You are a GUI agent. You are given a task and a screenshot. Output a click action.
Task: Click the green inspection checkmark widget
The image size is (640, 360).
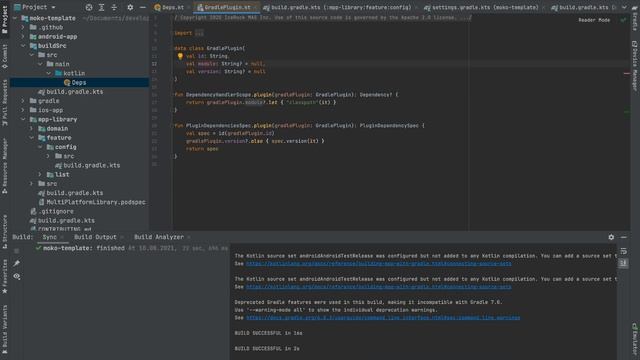pyautogui.click(x=623, y=20)
